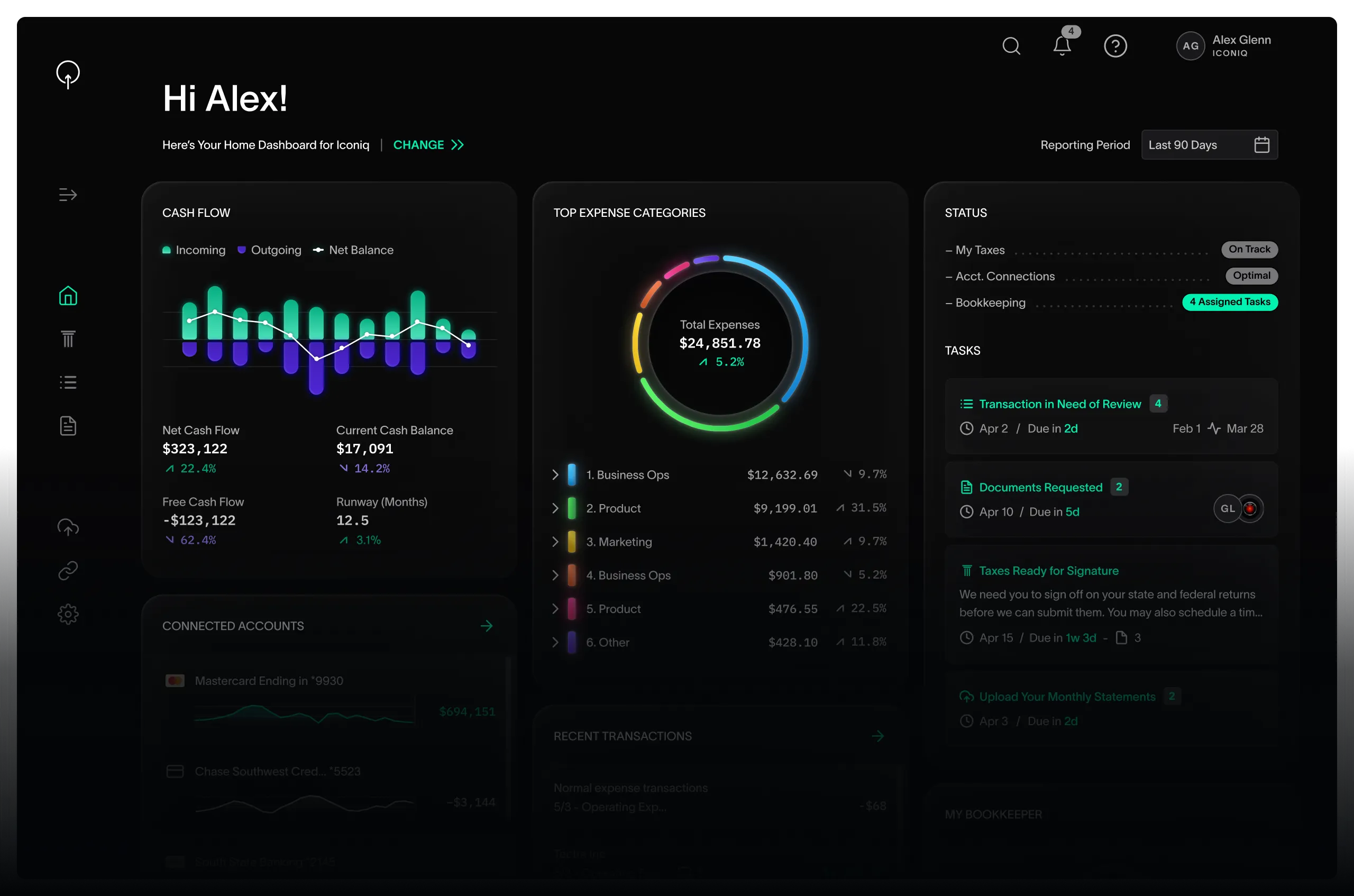Viewport: 1354px width, 896px height.
Task: Open the Last 90 Days period dropdown
Action: (1209, 145)
